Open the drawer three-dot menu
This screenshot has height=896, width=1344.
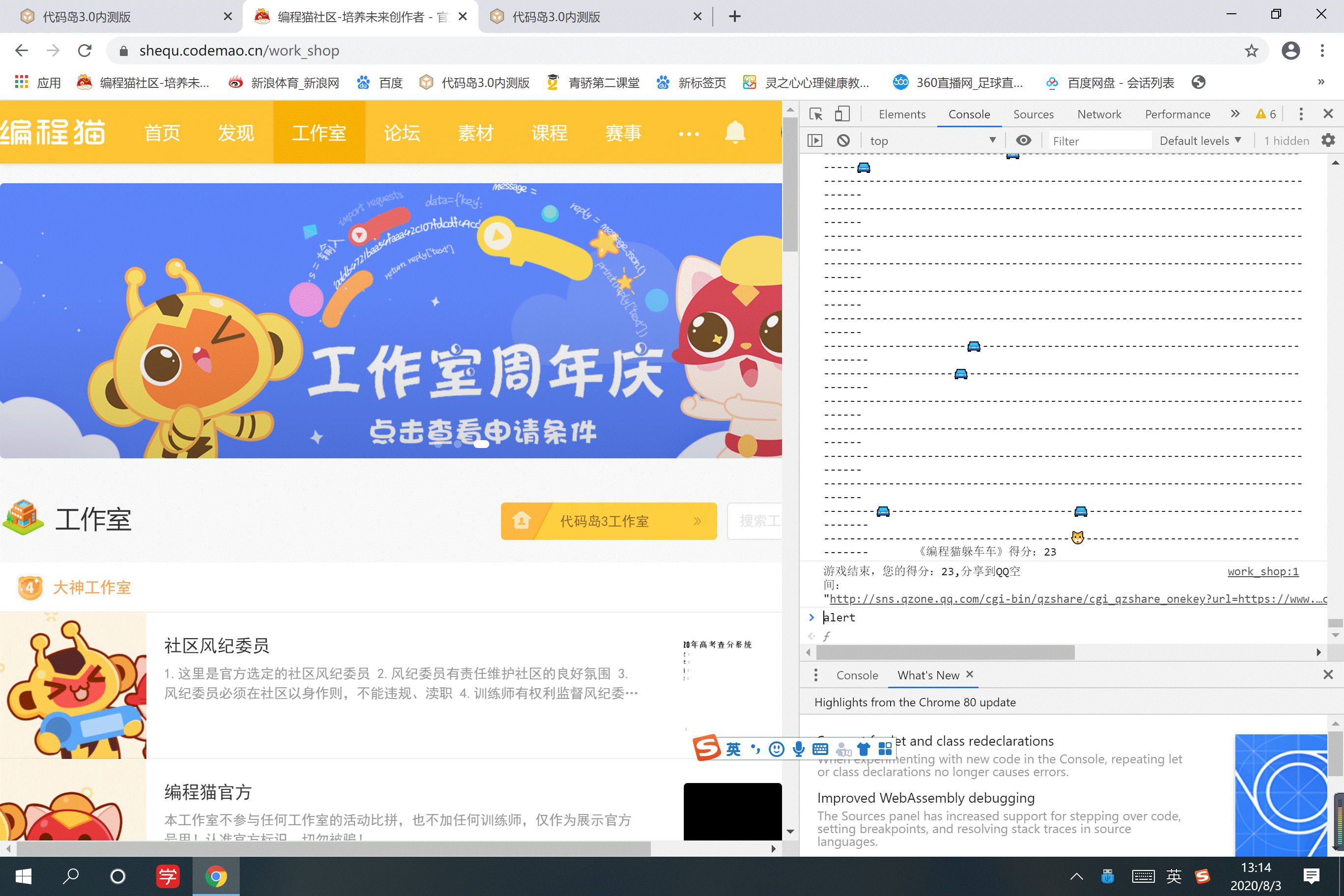pyautogui.click(x=815, y=675)
